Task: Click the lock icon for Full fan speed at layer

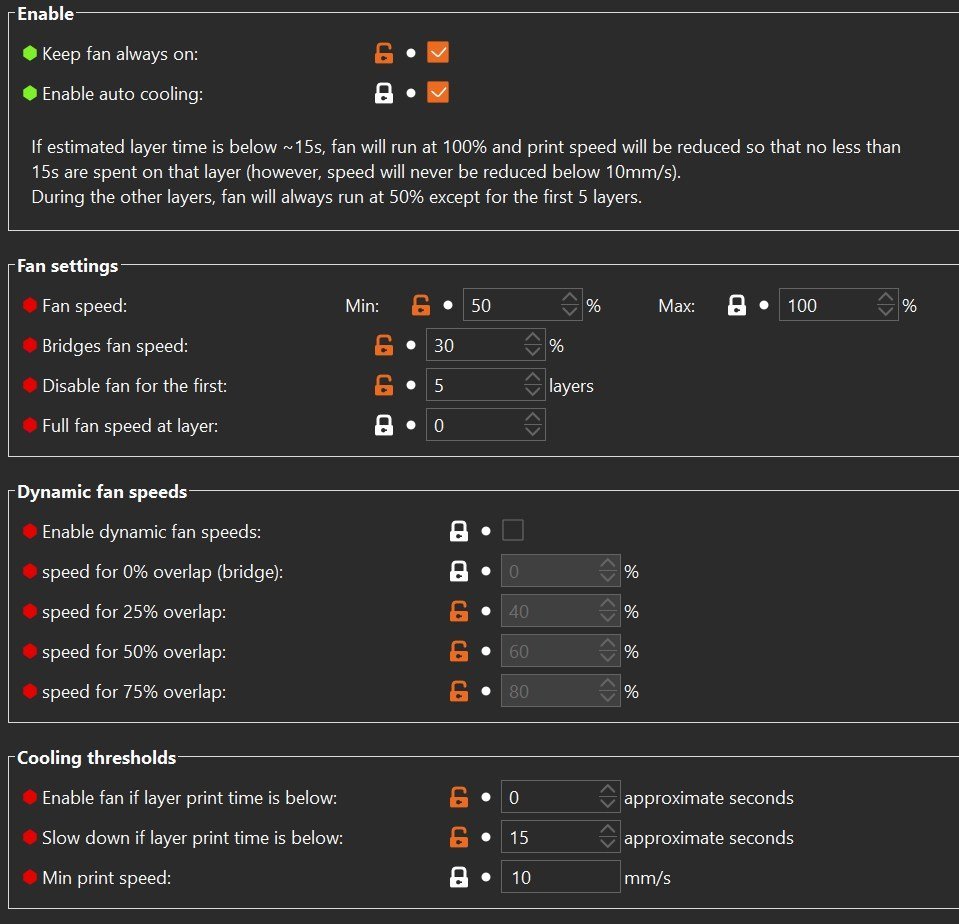Action: (383, 426)
